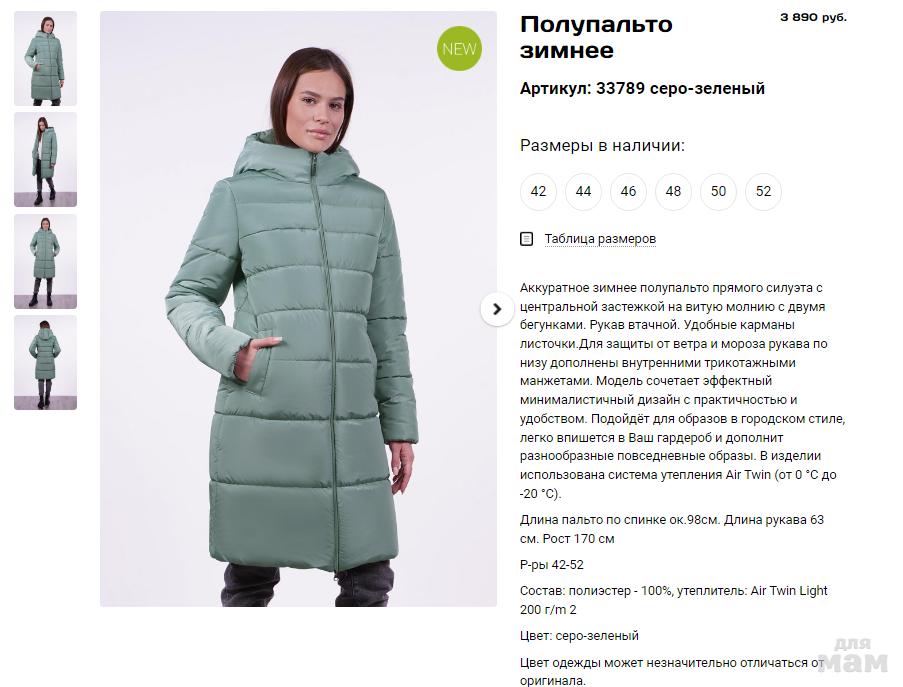
Task: Pick size 52
Action: (763, 191)
